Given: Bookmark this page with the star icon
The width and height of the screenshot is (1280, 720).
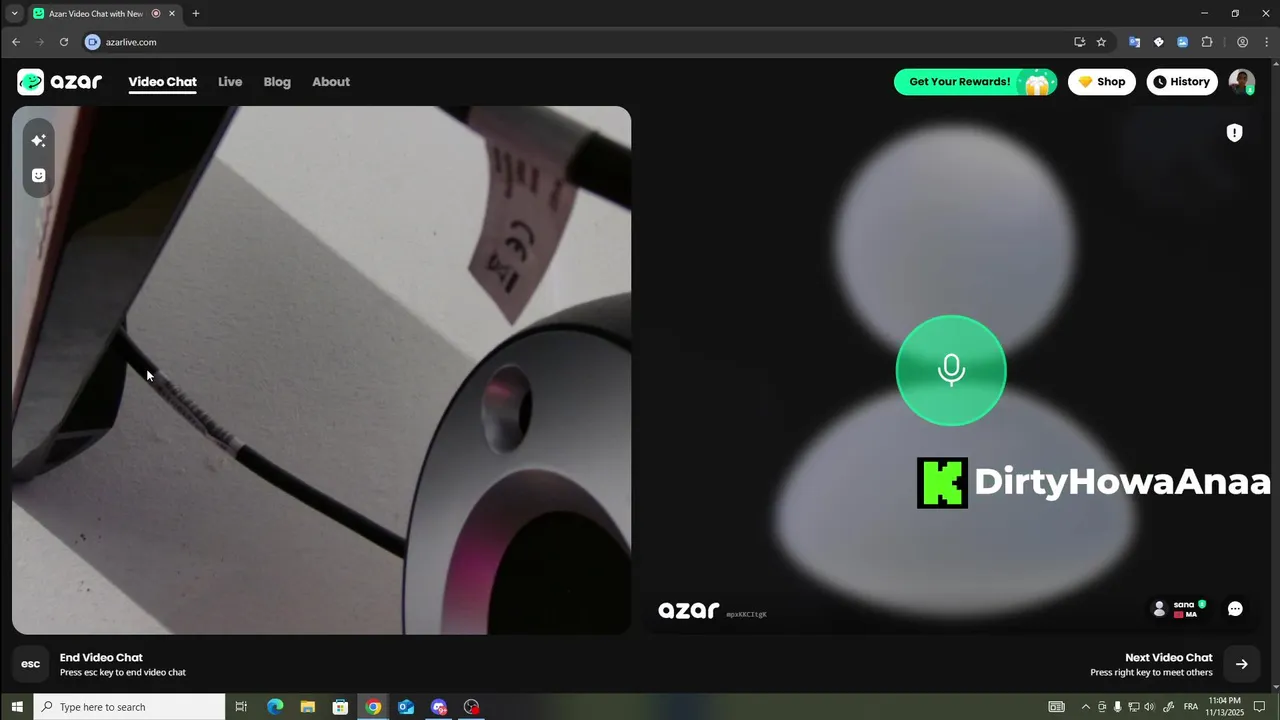Looking at the screenshot, I should pos(1101,42).
